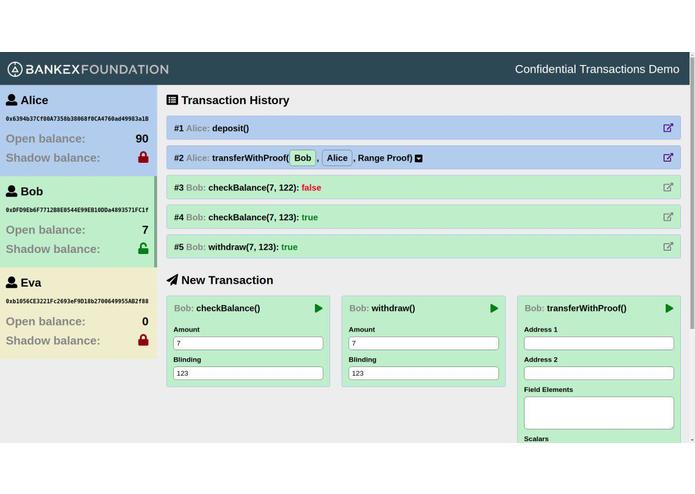The image size is (695, 494).
Task: Click Eva's red shadow balance lock
Action: tap(143, 340)
